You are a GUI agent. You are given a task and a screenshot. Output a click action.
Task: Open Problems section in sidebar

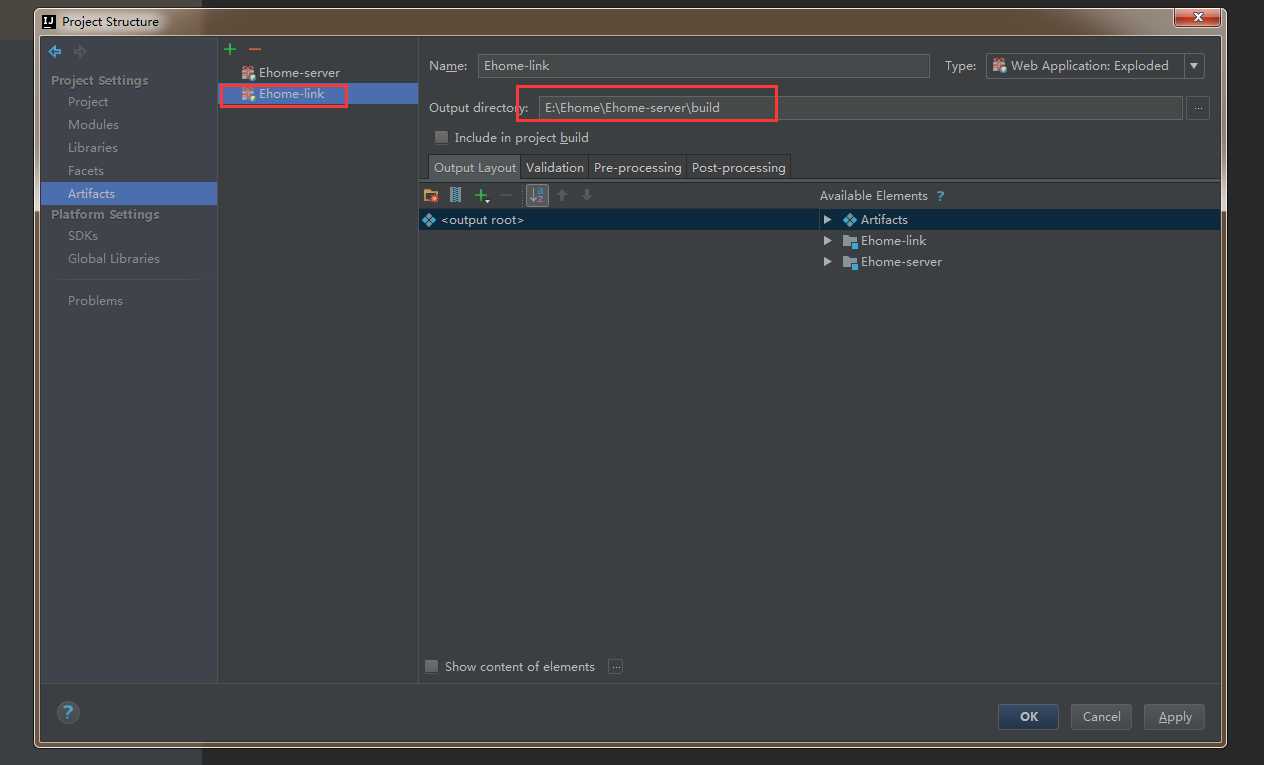tap(95, 301)
